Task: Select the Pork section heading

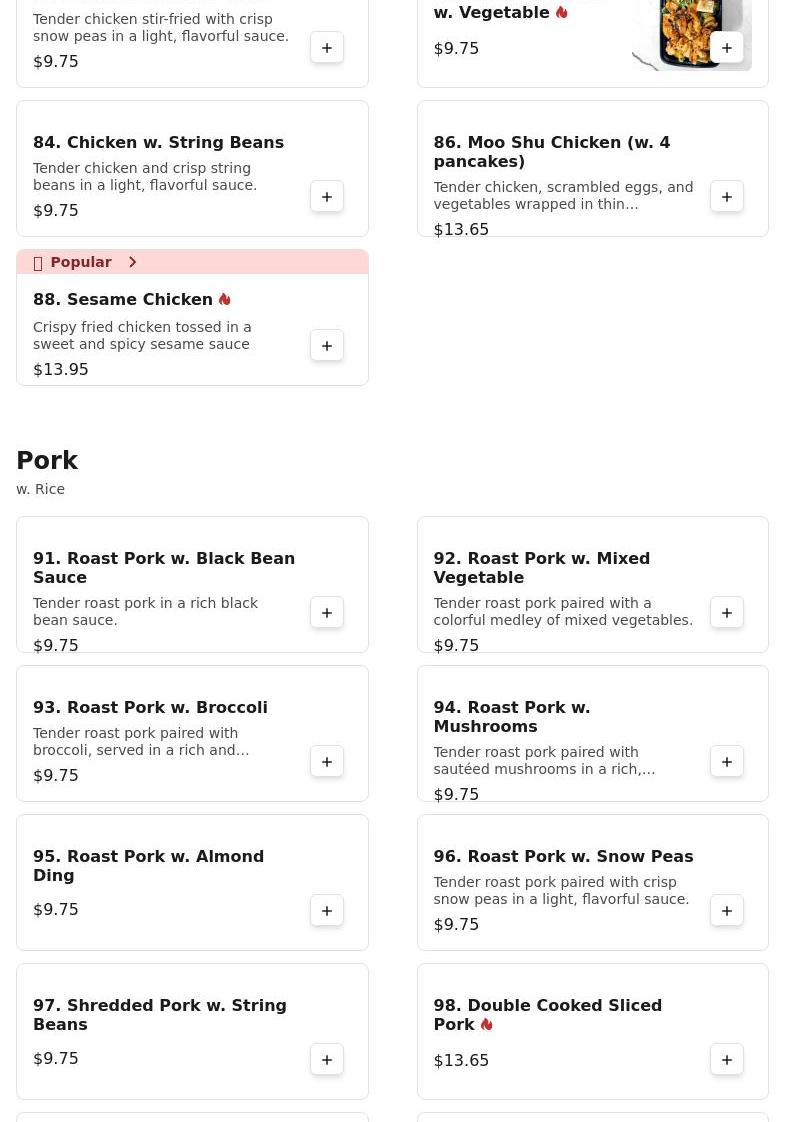Action: tap(47, 461)
